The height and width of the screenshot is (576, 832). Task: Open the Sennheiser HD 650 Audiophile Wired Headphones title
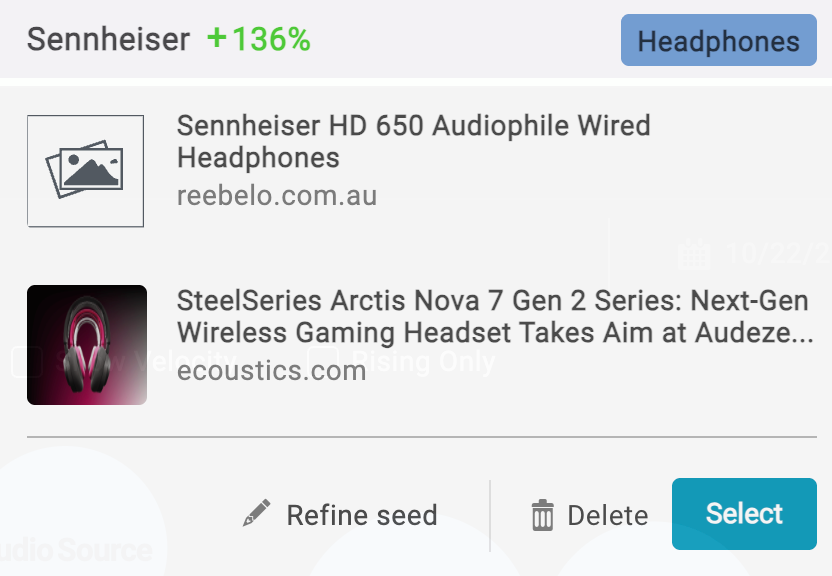coord(413,141)
